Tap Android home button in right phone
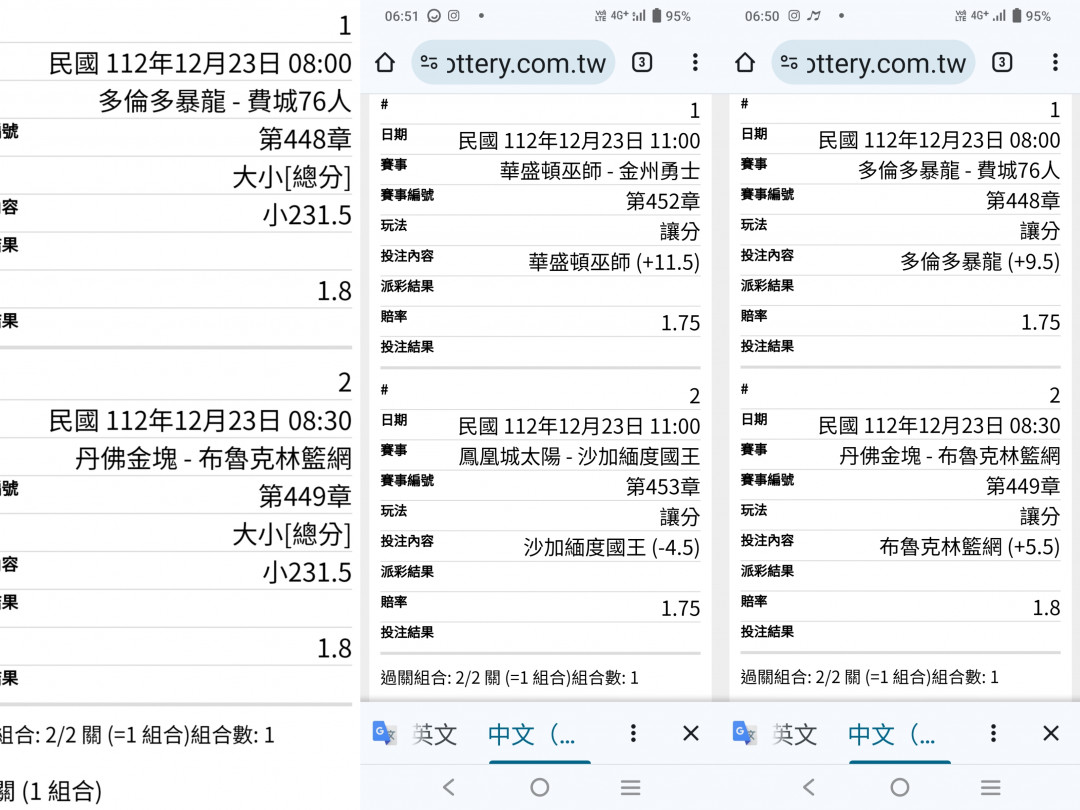This screenshot has height=810, width=1080. (900, 787)
